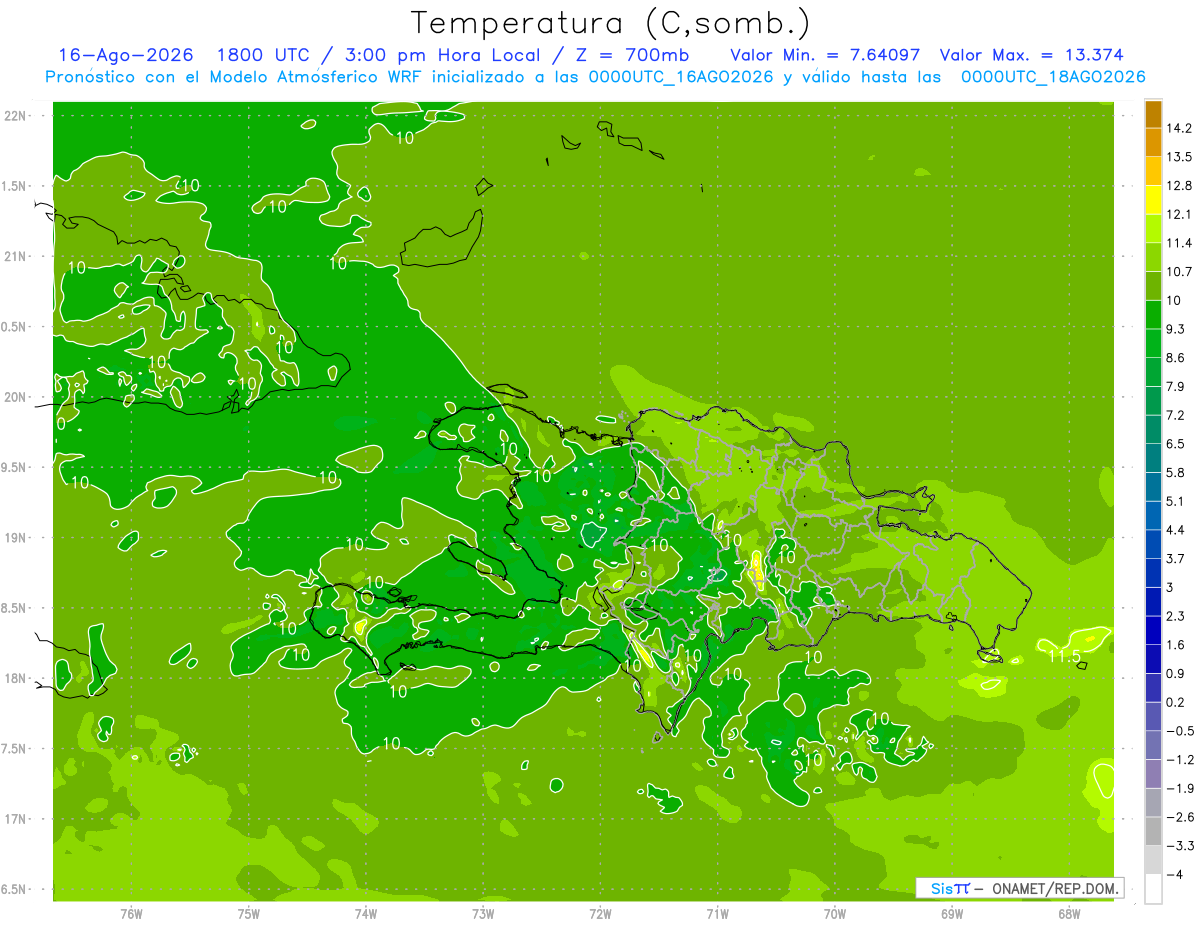The image size is (1200, 927).
Task: Click the colorbar value "1.6"
Action: (1176, 645)
